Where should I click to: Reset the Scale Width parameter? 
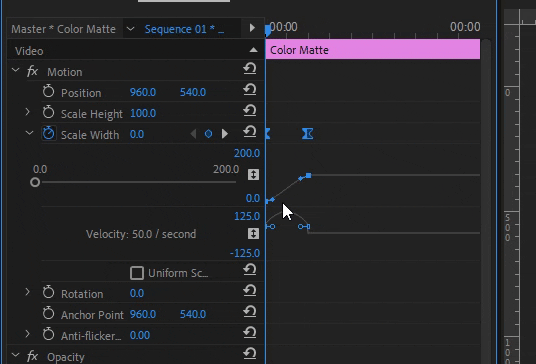[250, 132]
